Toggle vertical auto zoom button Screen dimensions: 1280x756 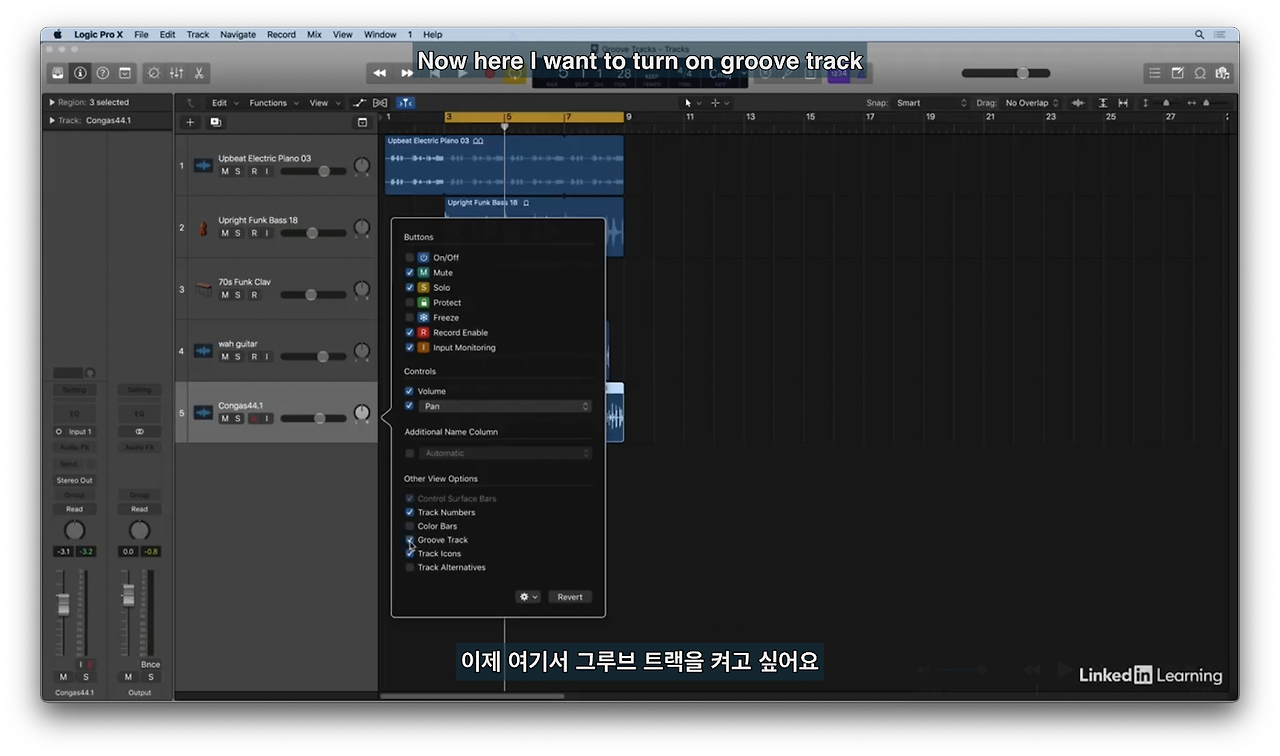point(1103,103)
